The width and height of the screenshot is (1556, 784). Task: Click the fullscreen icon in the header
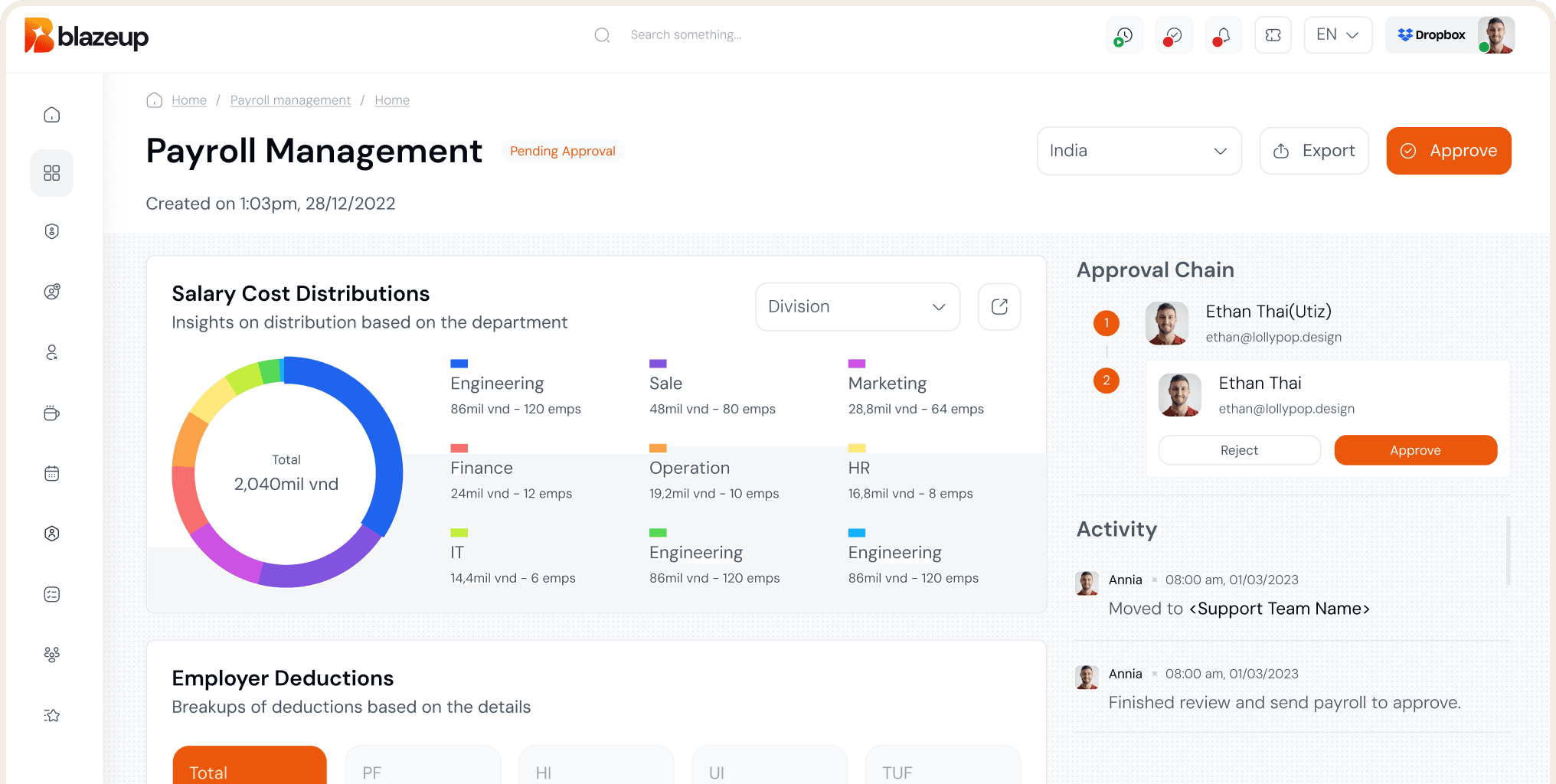[1273, 35]
